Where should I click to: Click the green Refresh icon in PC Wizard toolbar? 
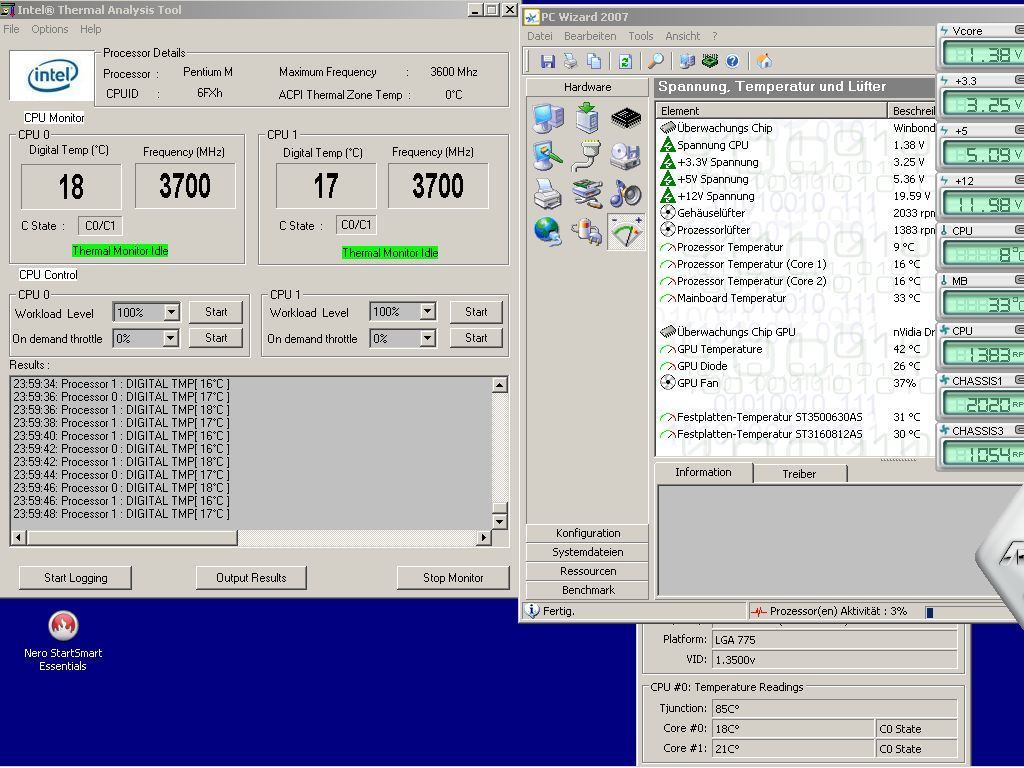[625, 61]
